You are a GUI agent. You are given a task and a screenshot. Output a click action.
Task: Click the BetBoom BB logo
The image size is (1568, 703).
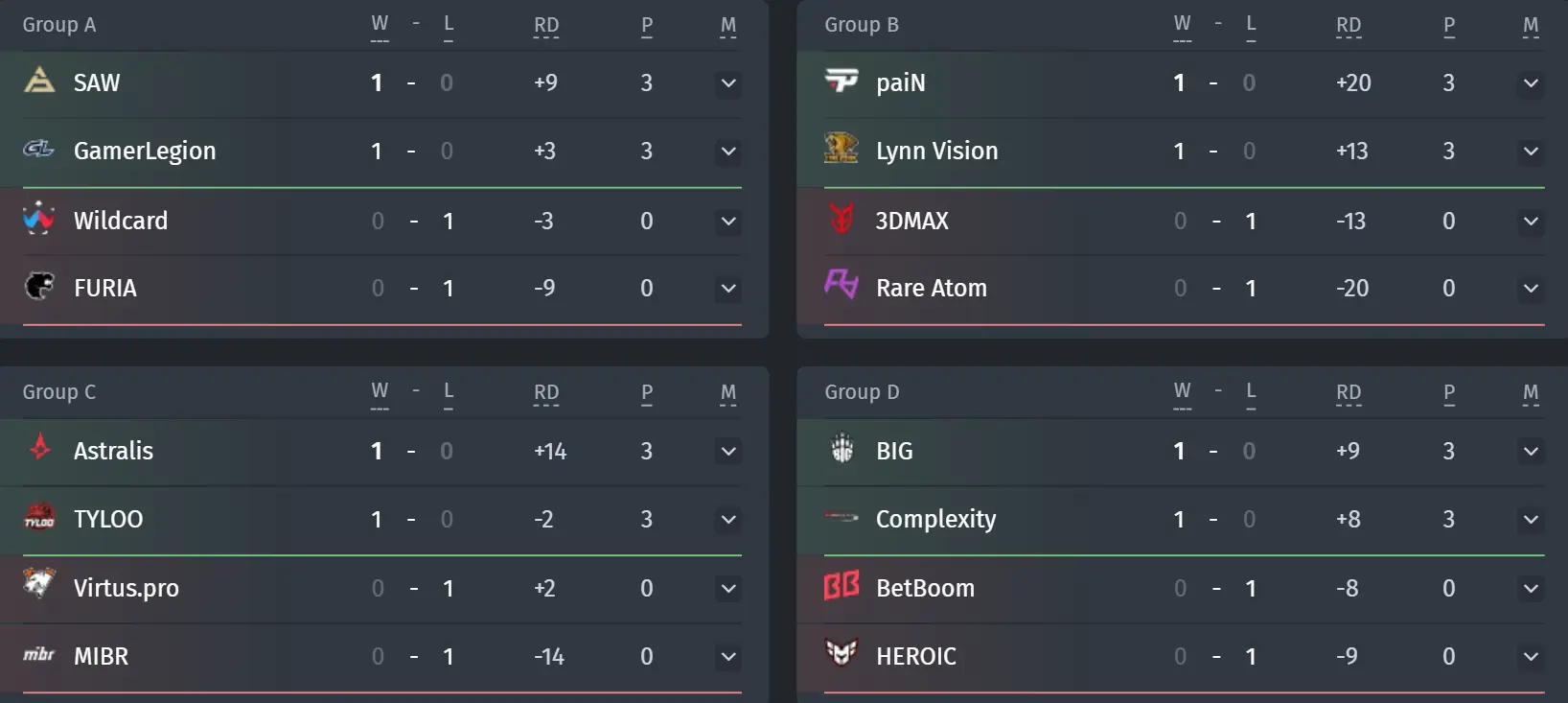[x=842, y=585]
